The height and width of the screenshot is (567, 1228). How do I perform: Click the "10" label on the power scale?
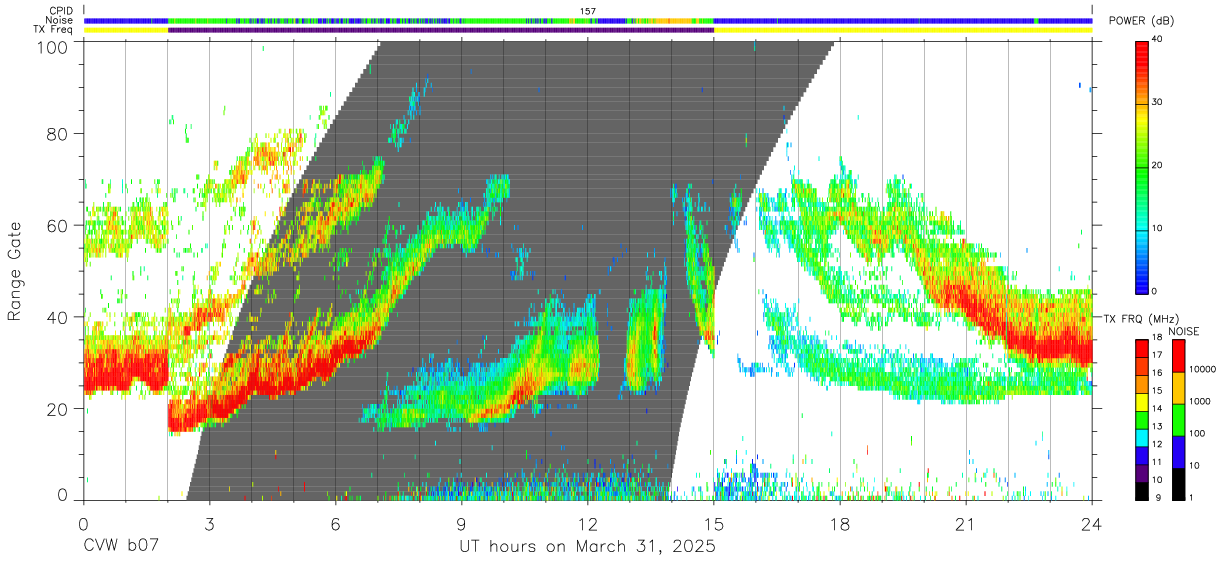pos(1158,228)
